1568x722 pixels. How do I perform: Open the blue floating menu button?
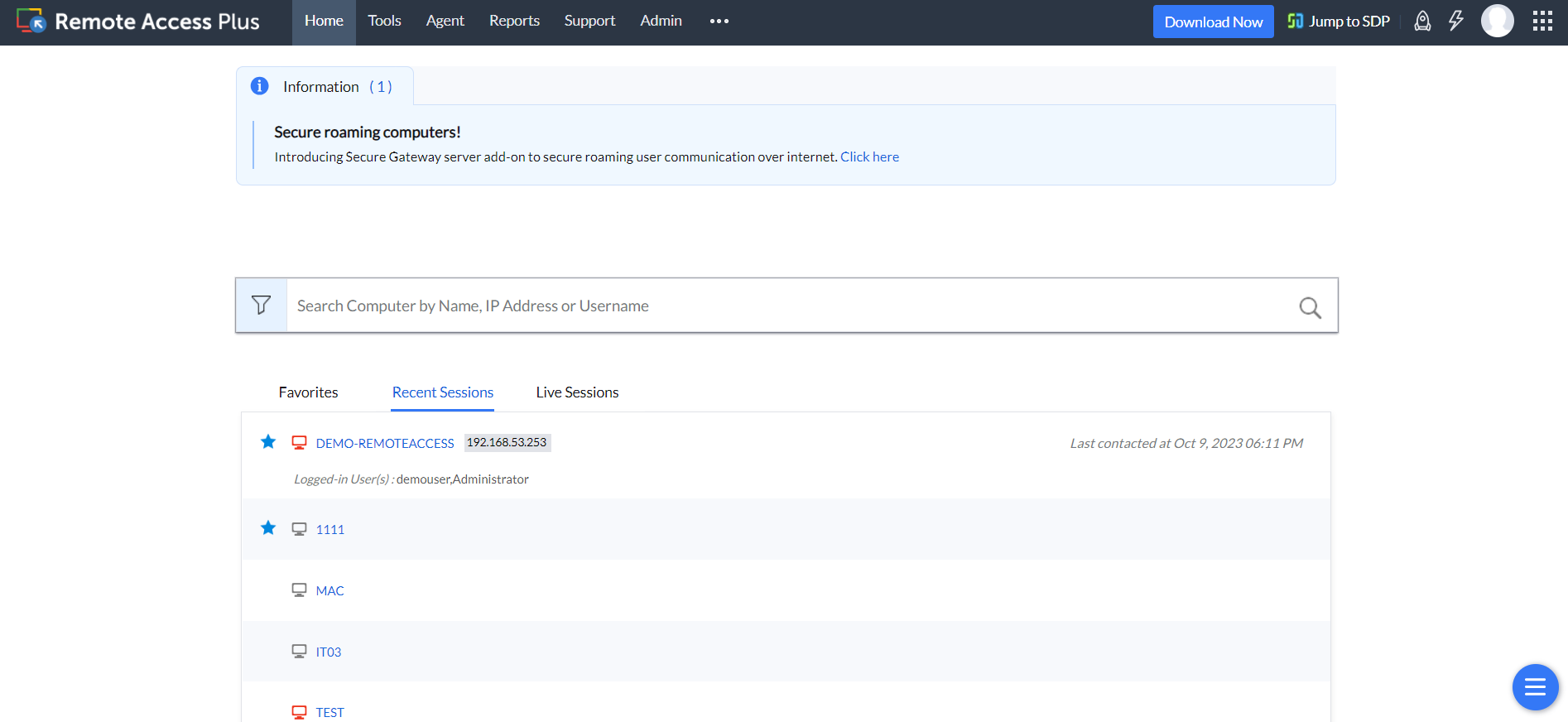point(1535,687)
